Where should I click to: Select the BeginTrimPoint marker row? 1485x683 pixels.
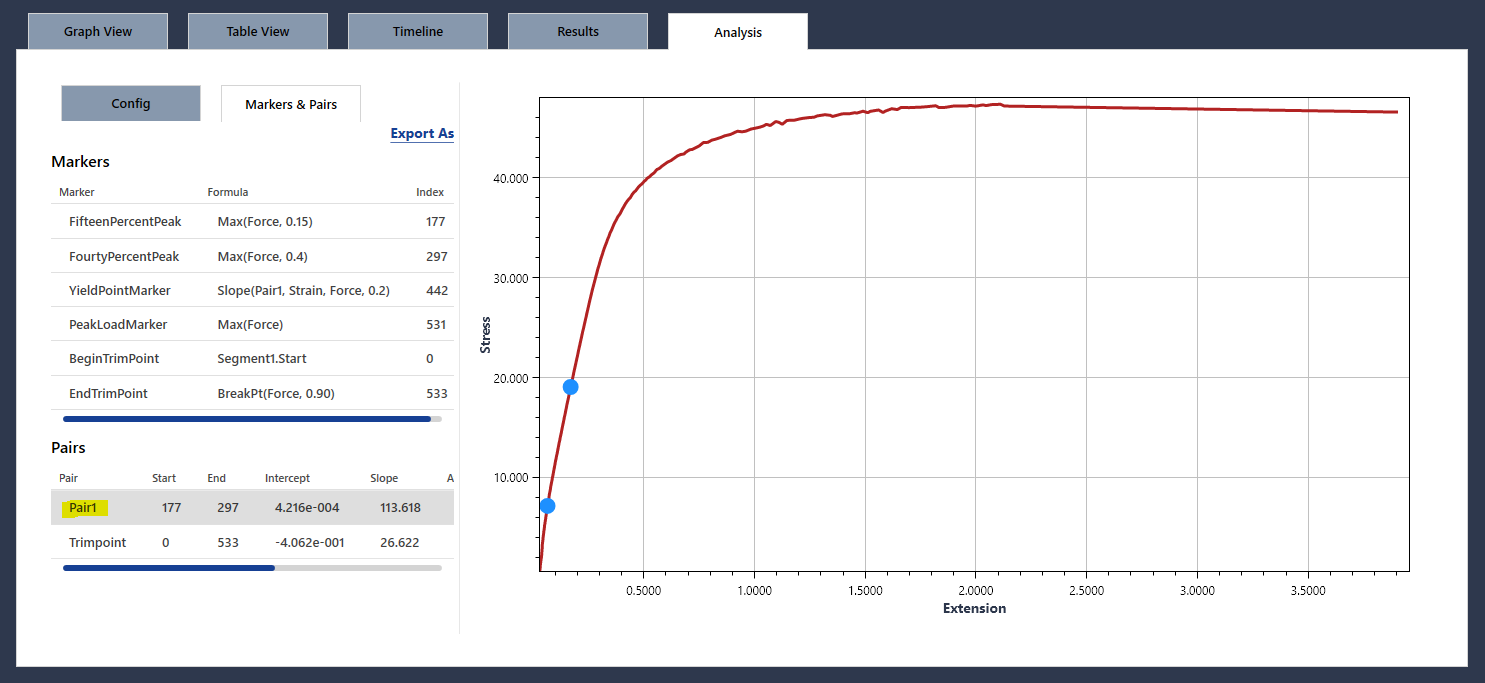coord(252,358)
